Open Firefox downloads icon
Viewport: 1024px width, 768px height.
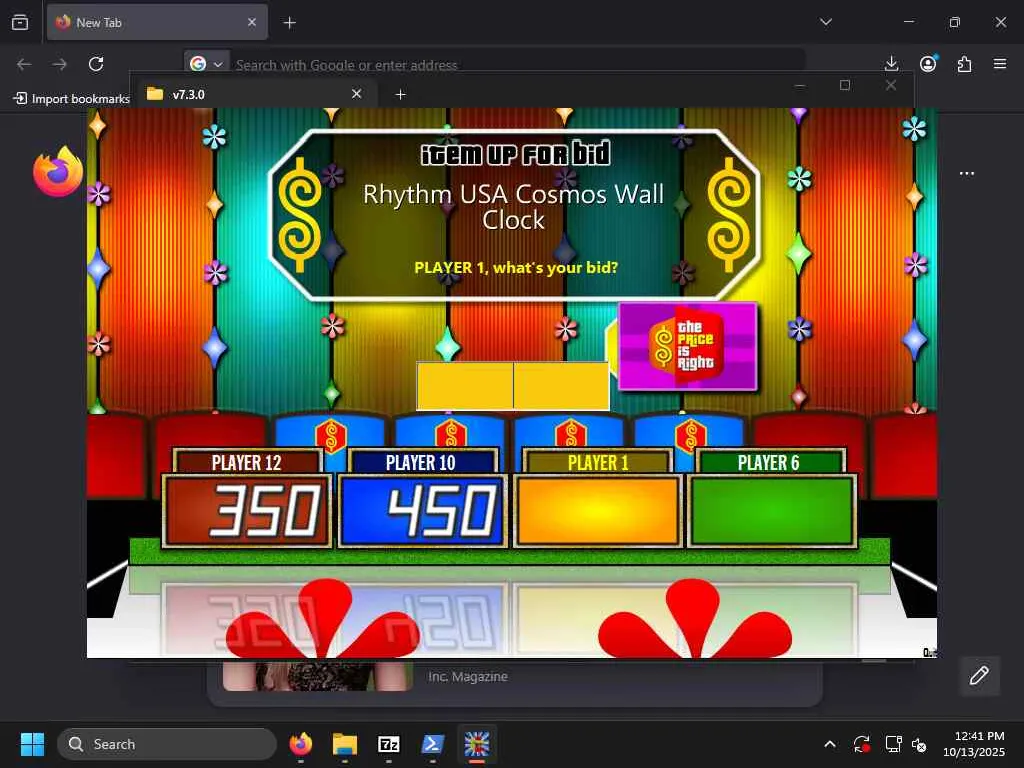click(891, 64)
